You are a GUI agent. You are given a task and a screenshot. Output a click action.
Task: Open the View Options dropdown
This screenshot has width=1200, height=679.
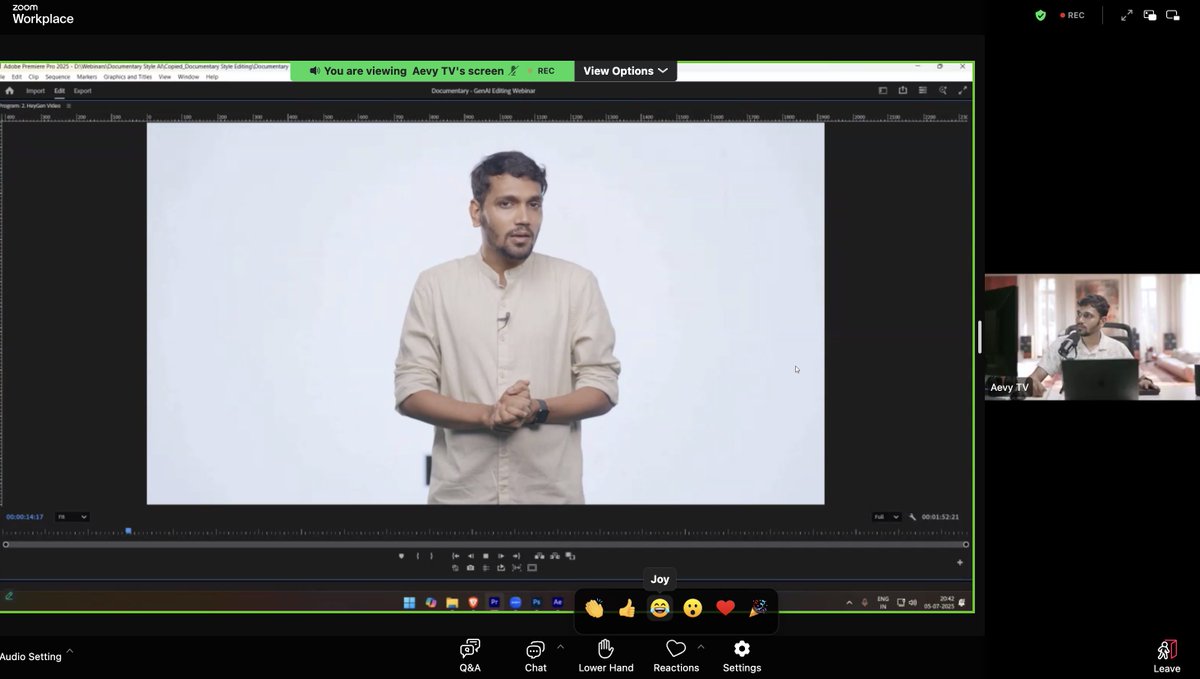625,71
